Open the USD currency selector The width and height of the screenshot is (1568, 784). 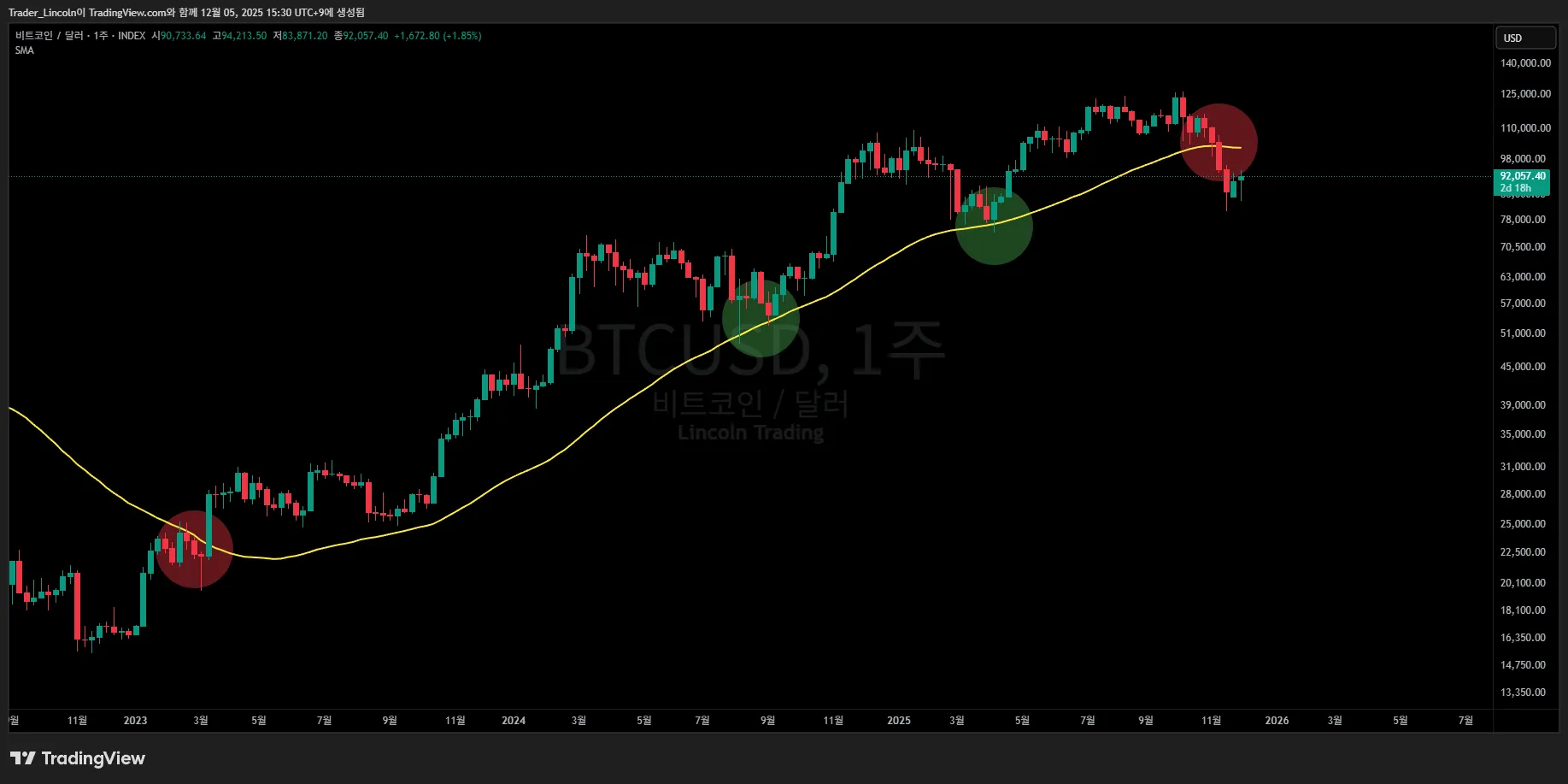pos(1524,38)
